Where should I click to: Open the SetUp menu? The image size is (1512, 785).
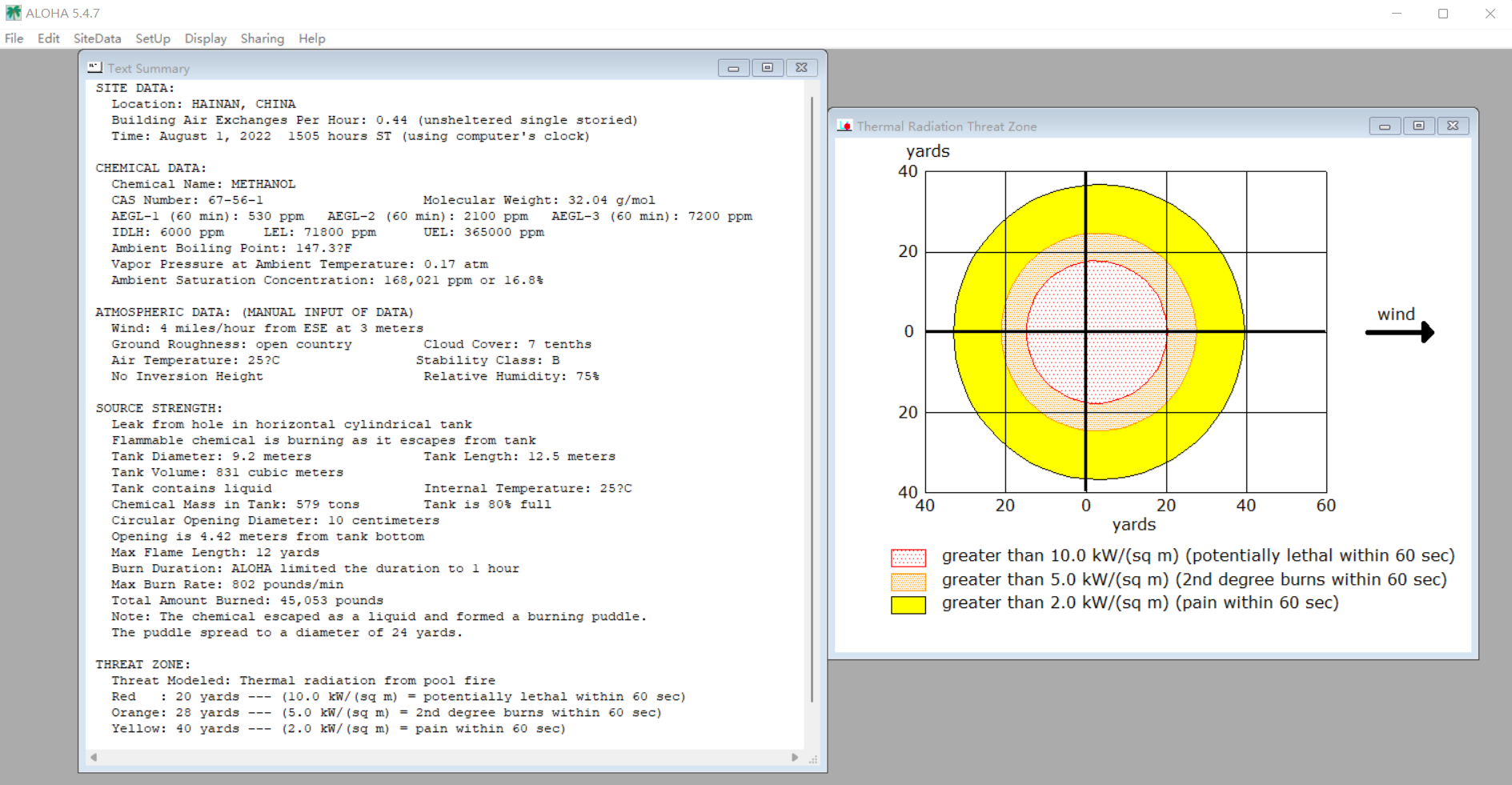coord(153,38)
